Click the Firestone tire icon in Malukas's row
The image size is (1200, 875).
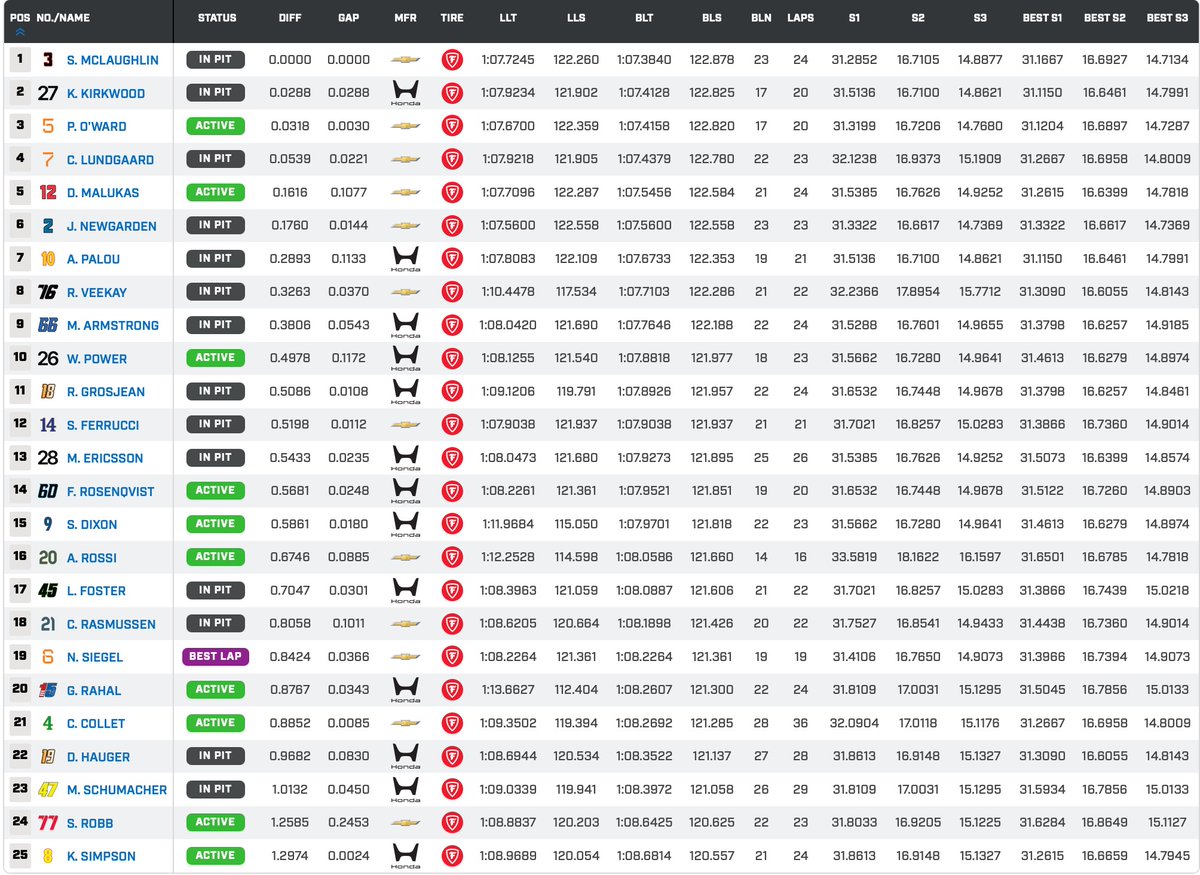click(452, 192)
